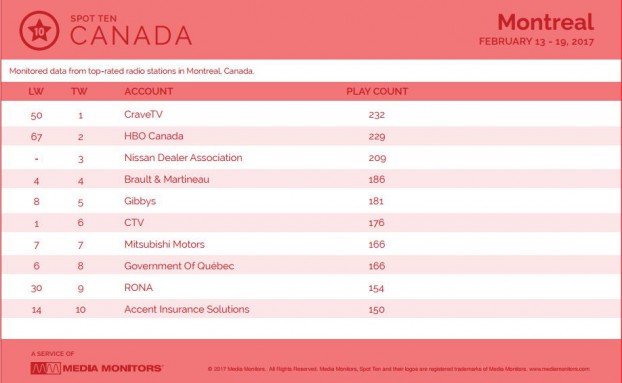Click the Spot Ten star logo icon

pyautogui.click(x=39, y=31)
